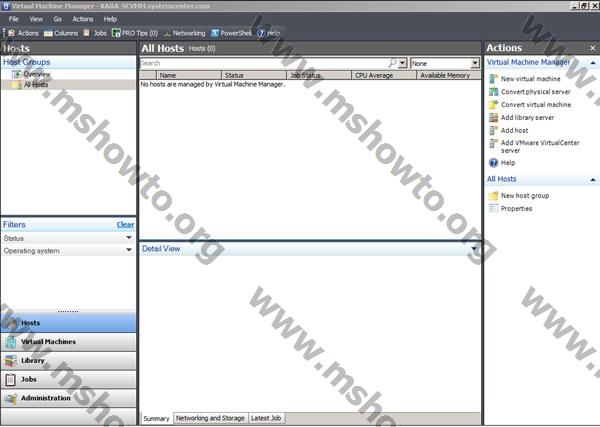Screen dimensions: 600x427
Task: Open the View menu
Action: pyautogui.click(x=36, y=19)
